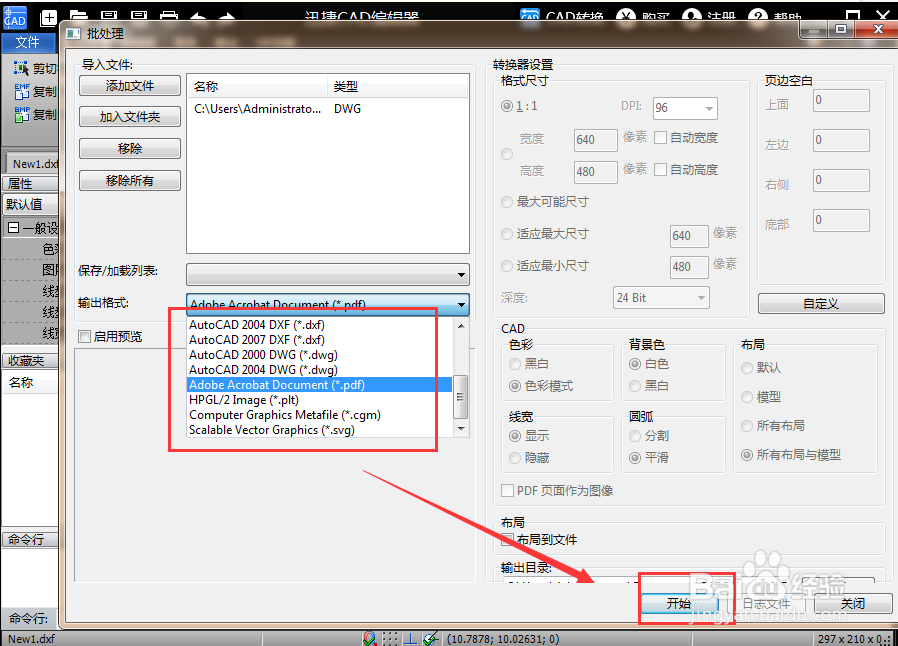
Task: Choose 色彩模式 radio option
Action: tap(515, 386)
